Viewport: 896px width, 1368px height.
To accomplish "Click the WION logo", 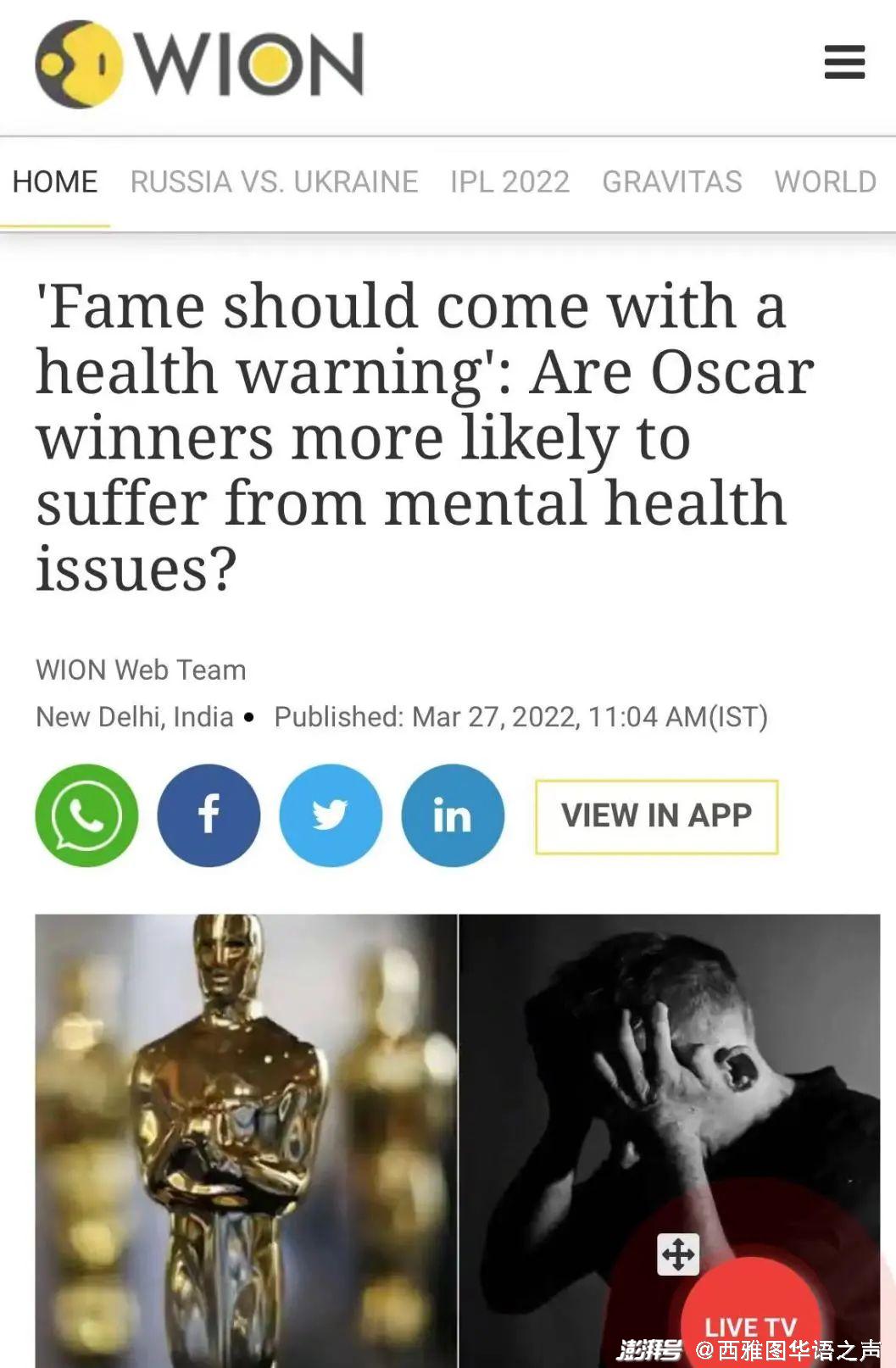I will click(x=200, y=64).
